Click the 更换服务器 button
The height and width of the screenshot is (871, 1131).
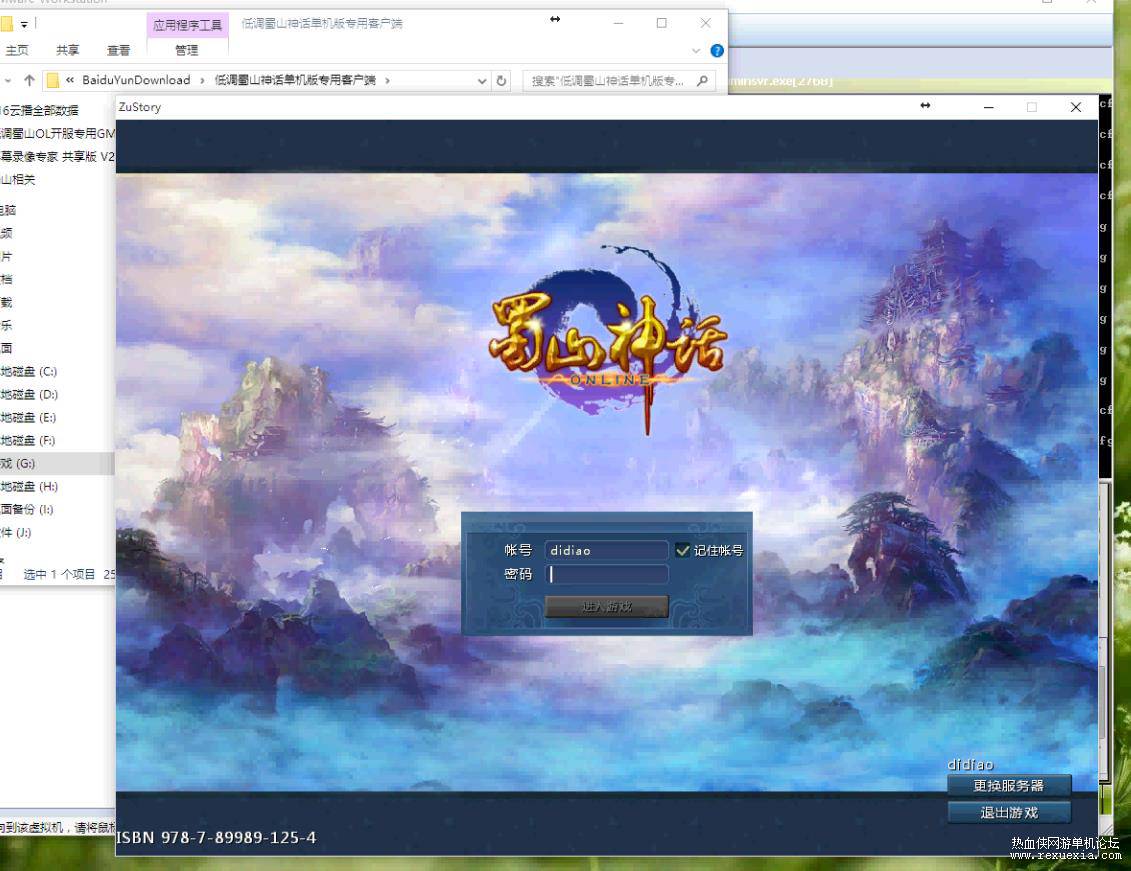(x=1008, y=785)
